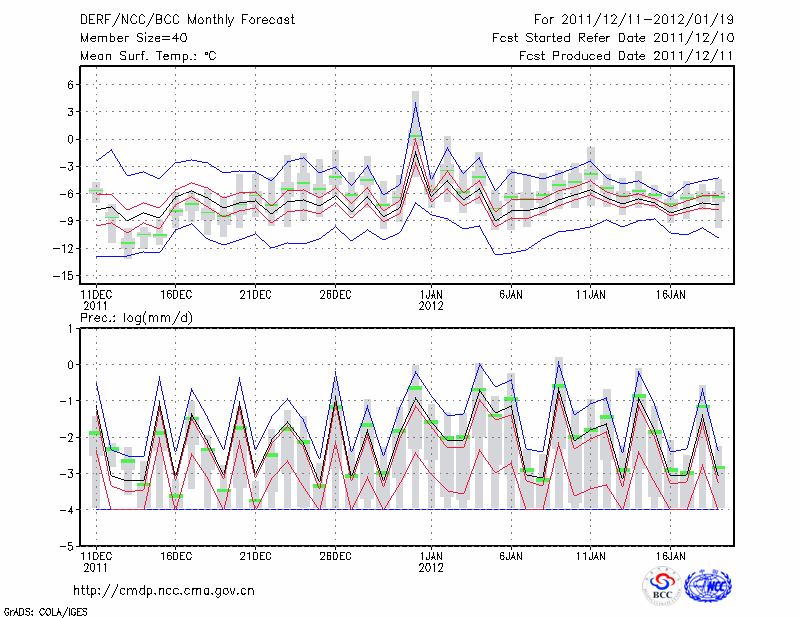Click 11JAN tick on precipitation chart axis
The height and width of the screenshot is (618, 800).
591,555
